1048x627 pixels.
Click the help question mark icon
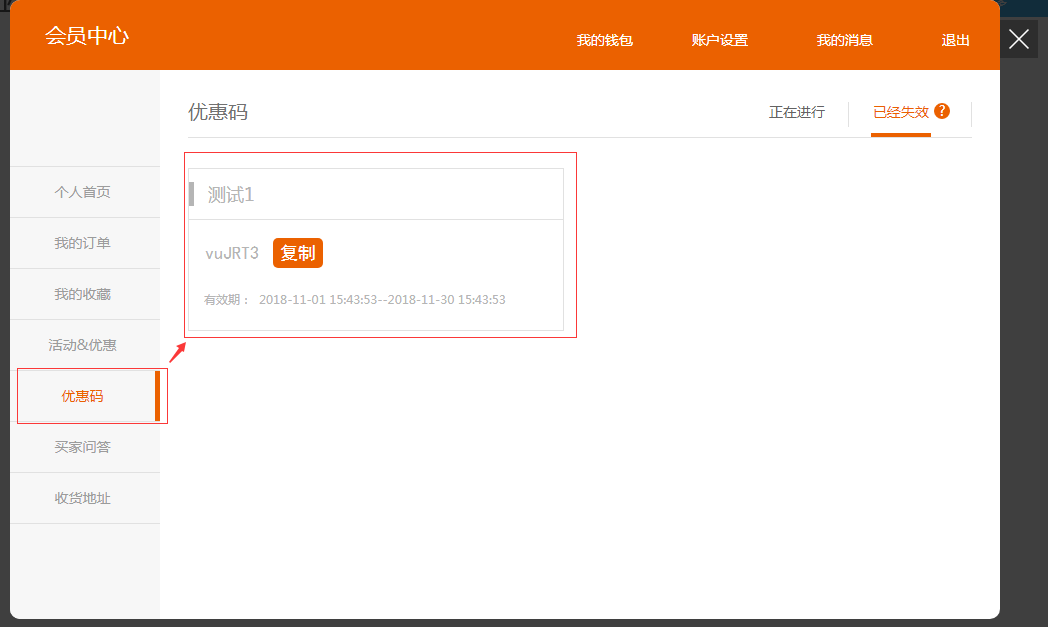[x=942, y=111]
